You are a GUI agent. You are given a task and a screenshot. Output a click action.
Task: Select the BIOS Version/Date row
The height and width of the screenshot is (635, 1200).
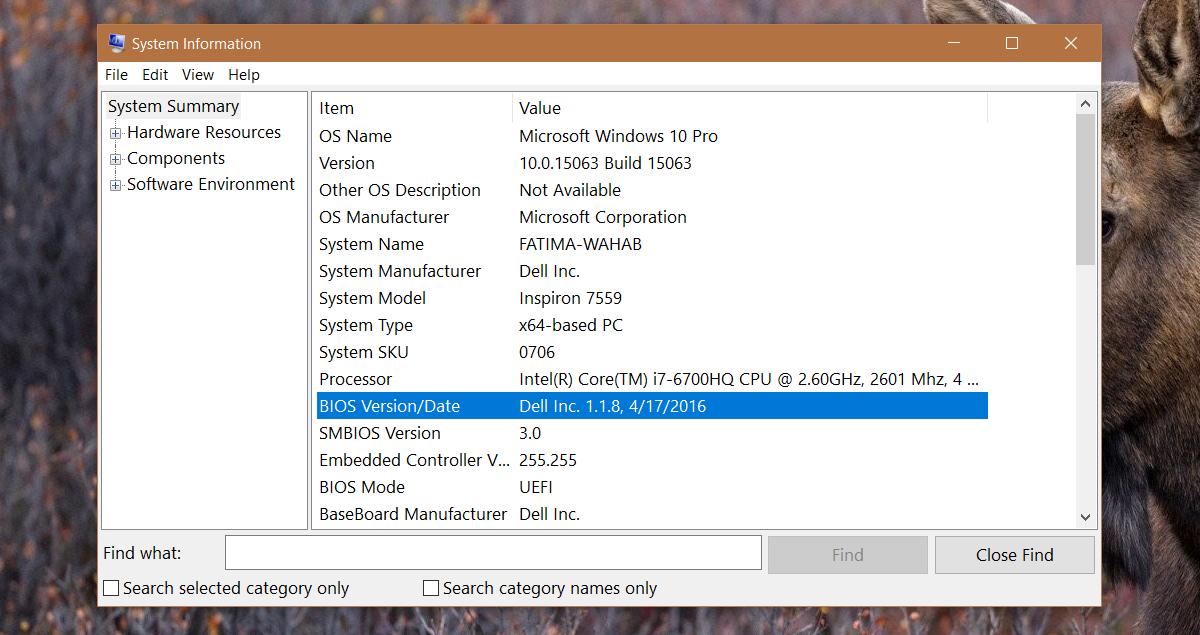(x=651, y=406)
